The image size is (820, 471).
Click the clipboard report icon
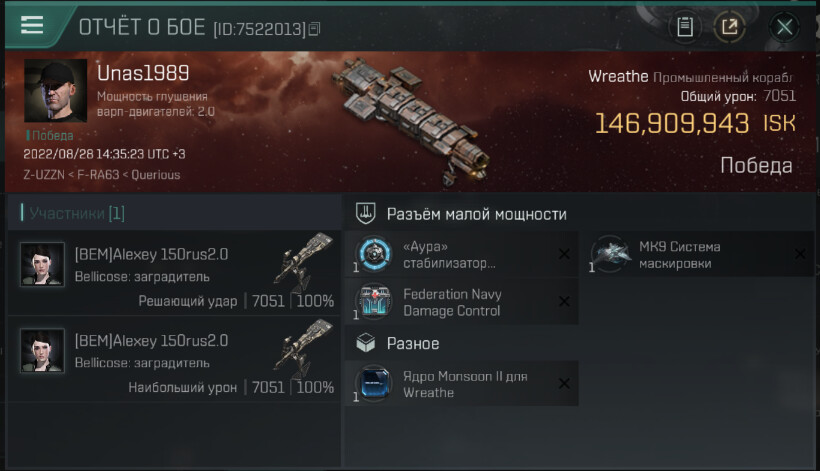point(685,26)
